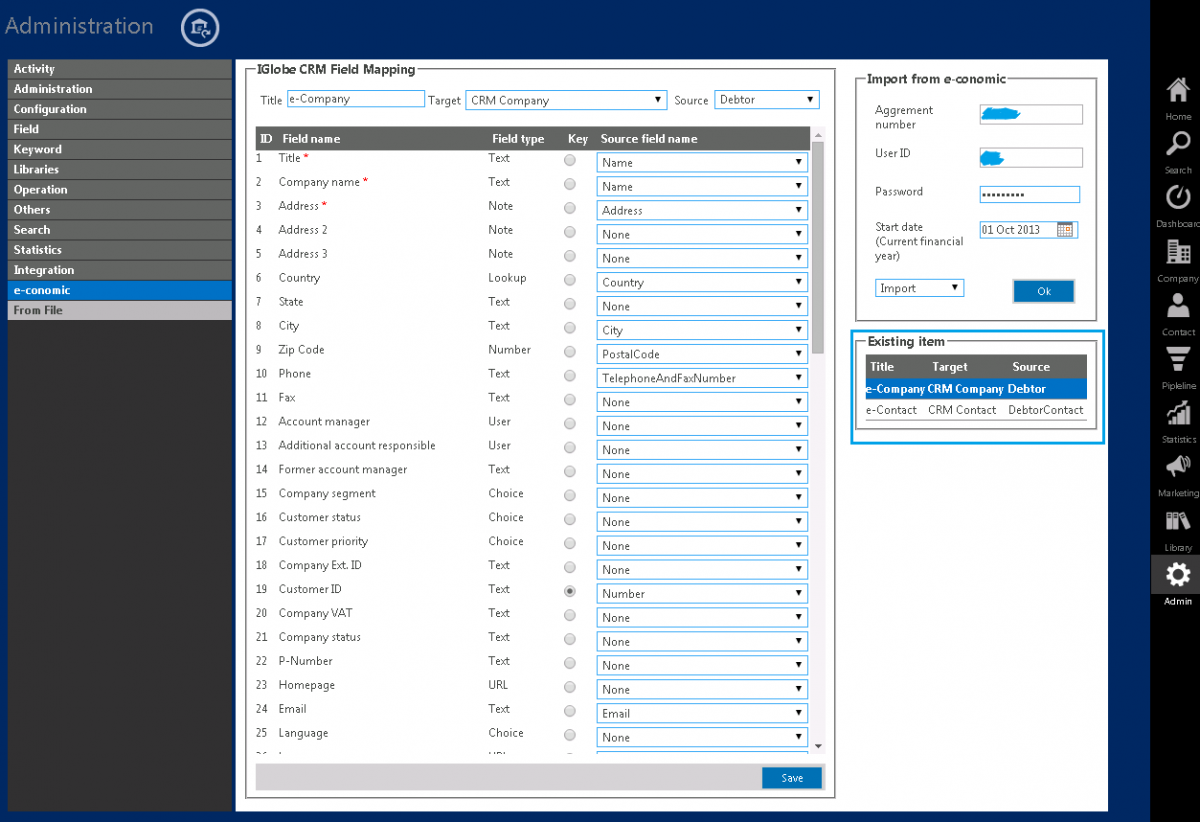The height and width of the screenshot is (822, 1200).
Task: Set Company name as the key field
Action: pyautogui.click(x=570, y=184)
